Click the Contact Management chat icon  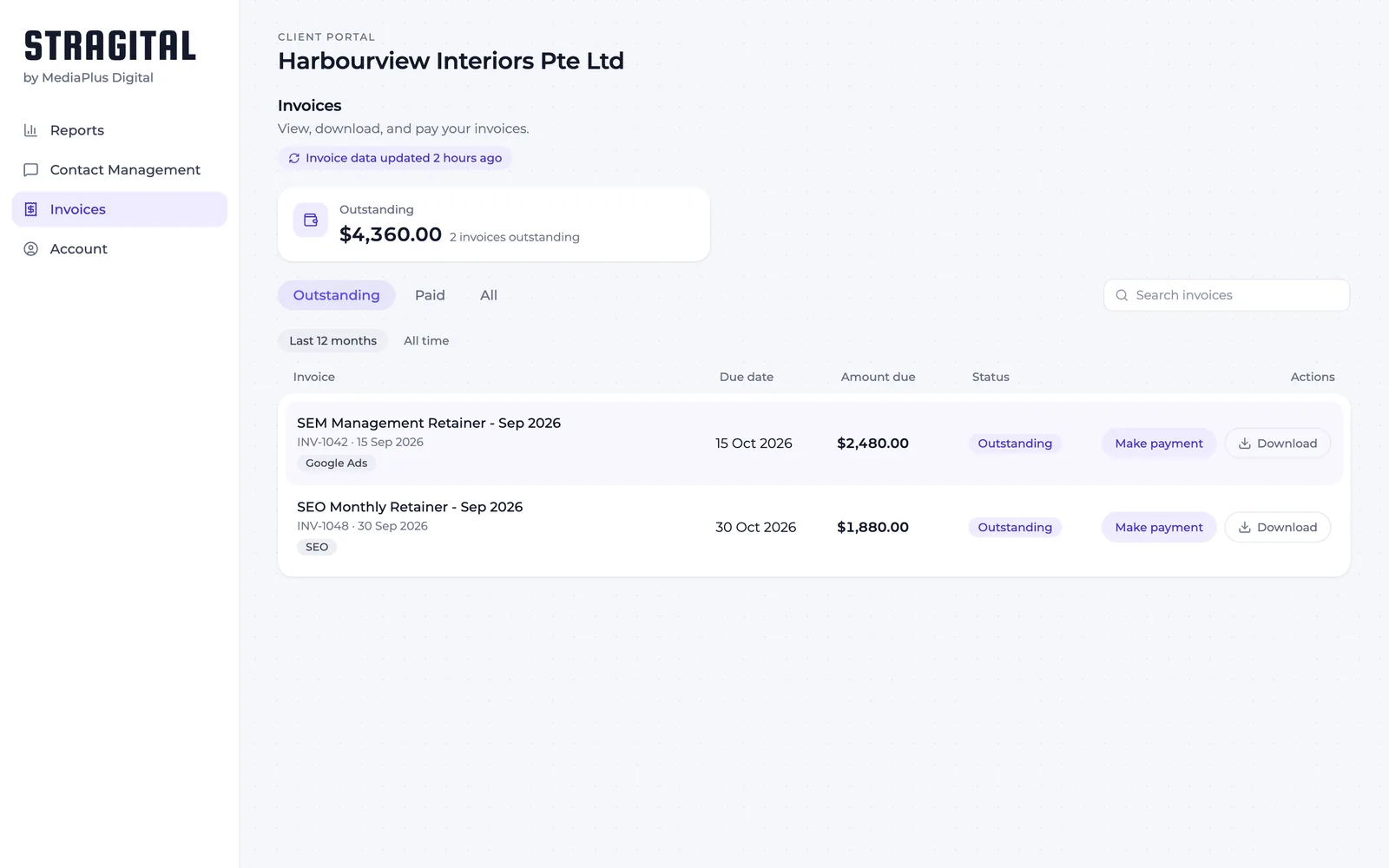pos(30,170)
